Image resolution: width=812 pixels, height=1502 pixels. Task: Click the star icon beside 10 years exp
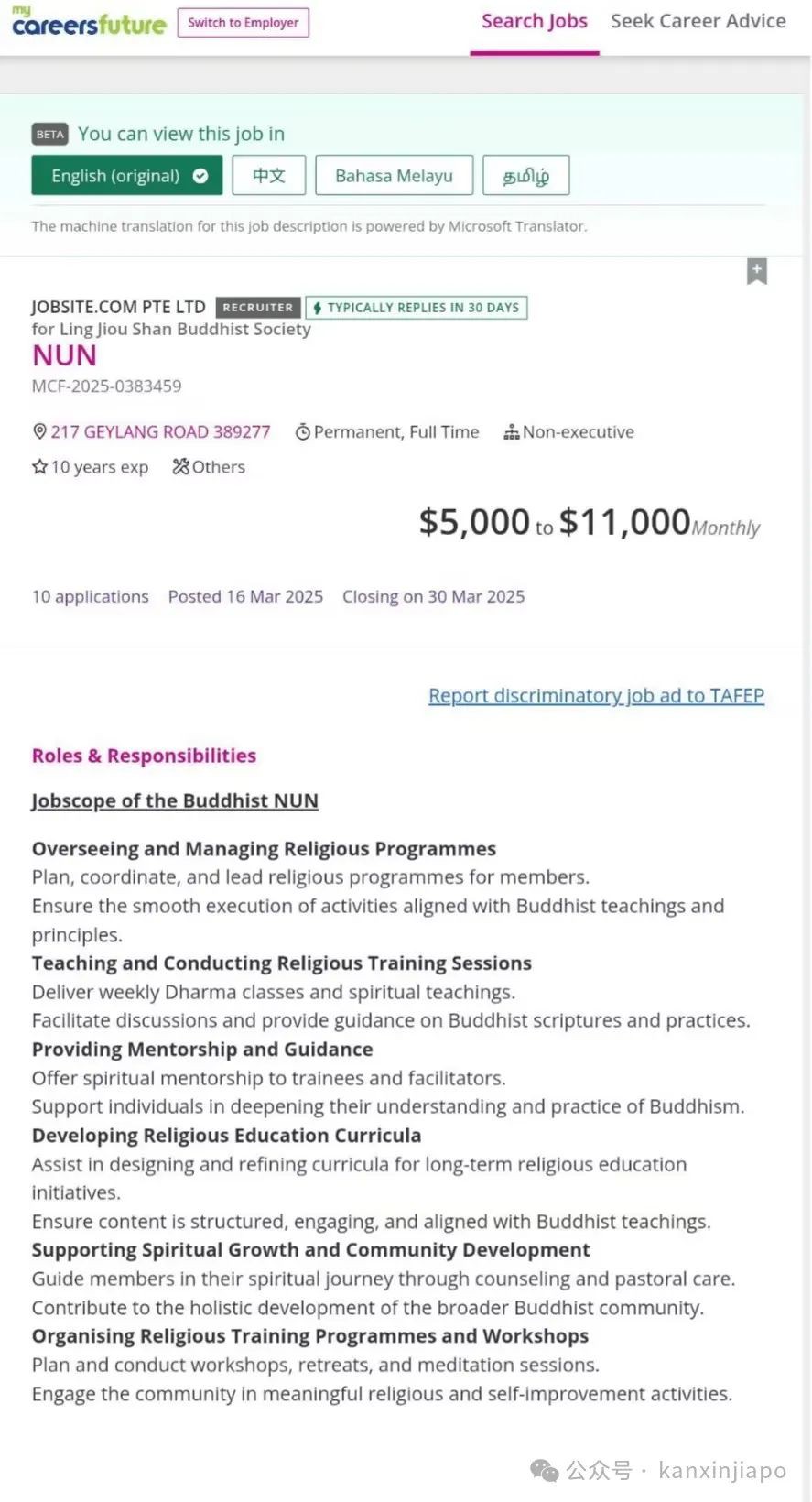pos(39,467)
